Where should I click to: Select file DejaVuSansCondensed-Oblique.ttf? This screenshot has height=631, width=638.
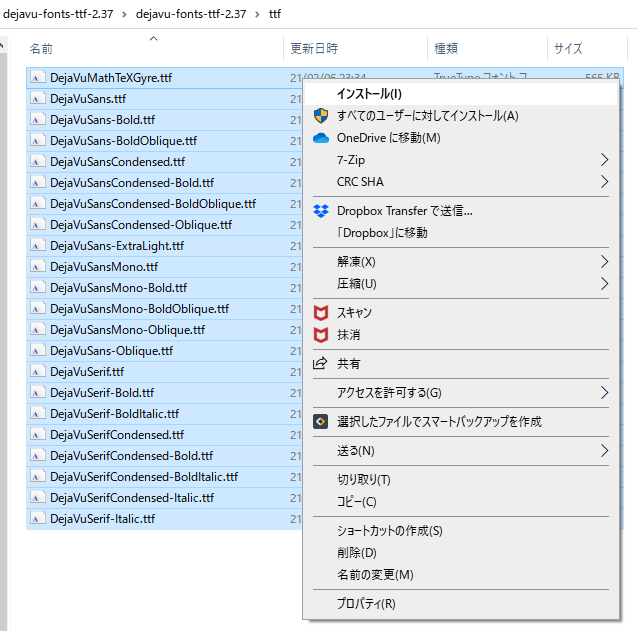coord(141,225)
